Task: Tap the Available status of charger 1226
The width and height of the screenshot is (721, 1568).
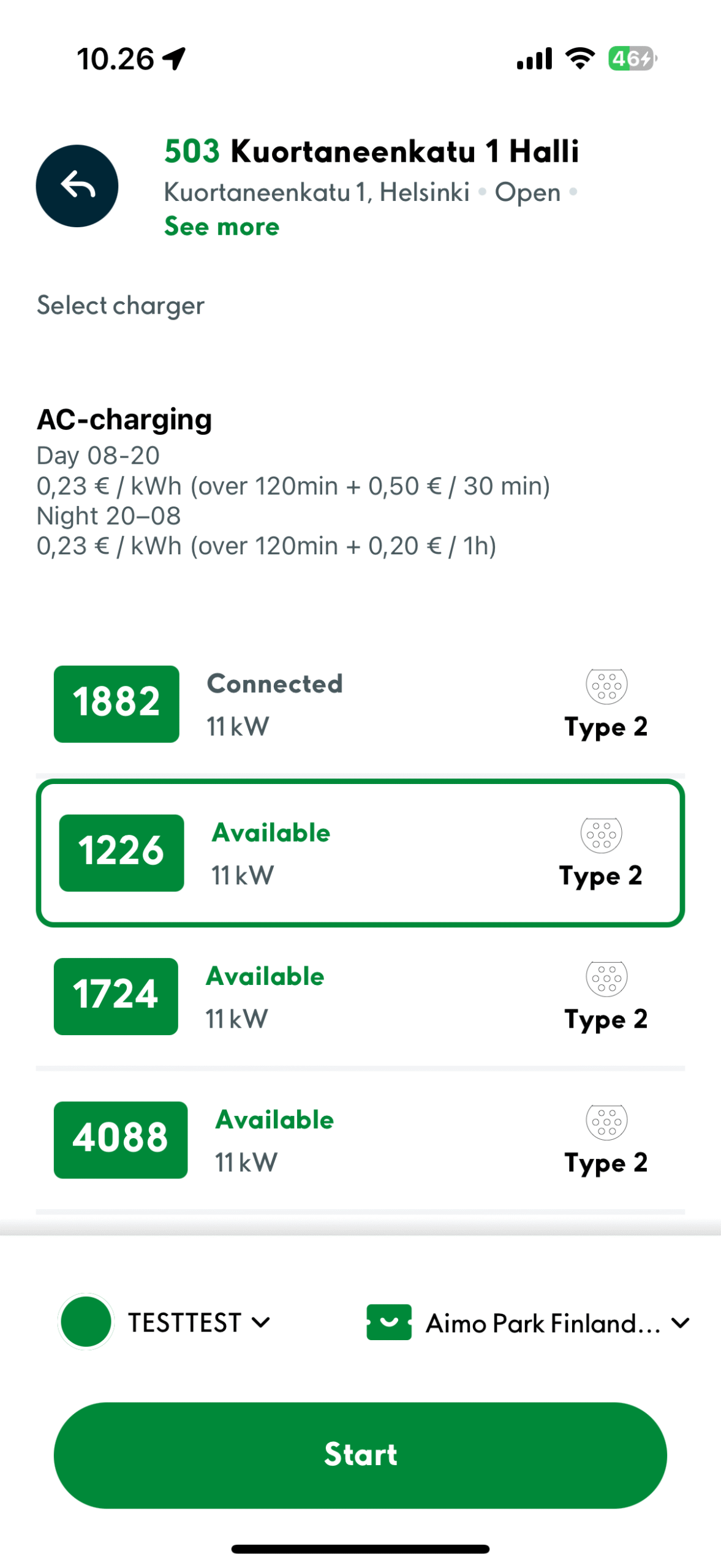Action: pos(271,833)
